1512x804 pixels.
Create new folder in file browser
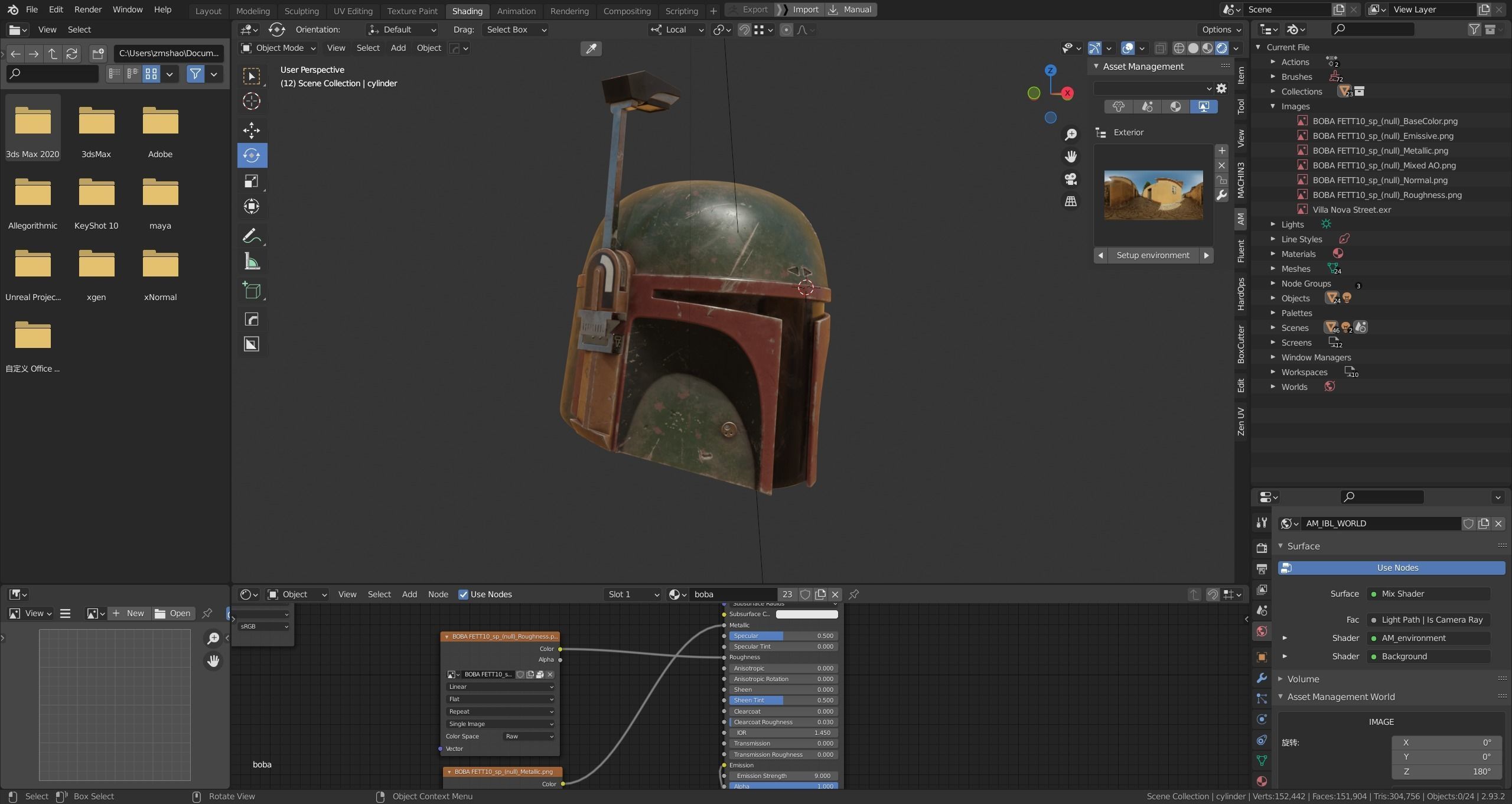coord(98,54)
